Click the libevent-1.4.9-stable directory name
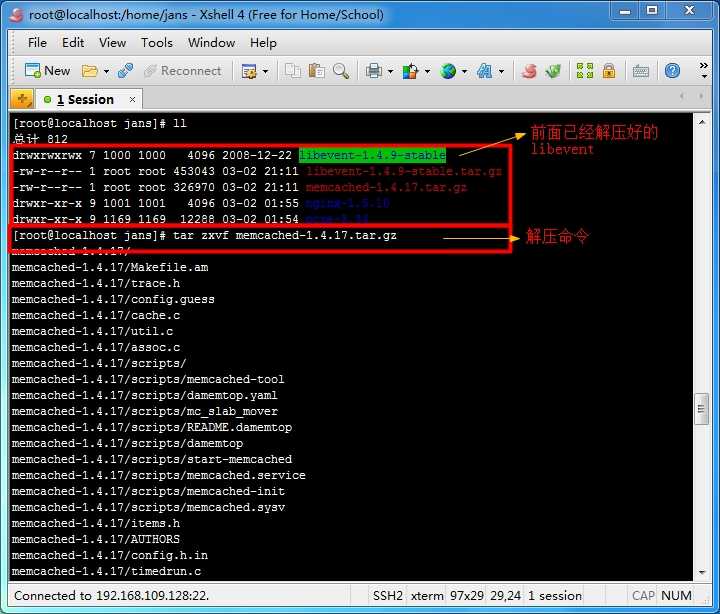The image size is (720, 614). click(x=372, y=155)
